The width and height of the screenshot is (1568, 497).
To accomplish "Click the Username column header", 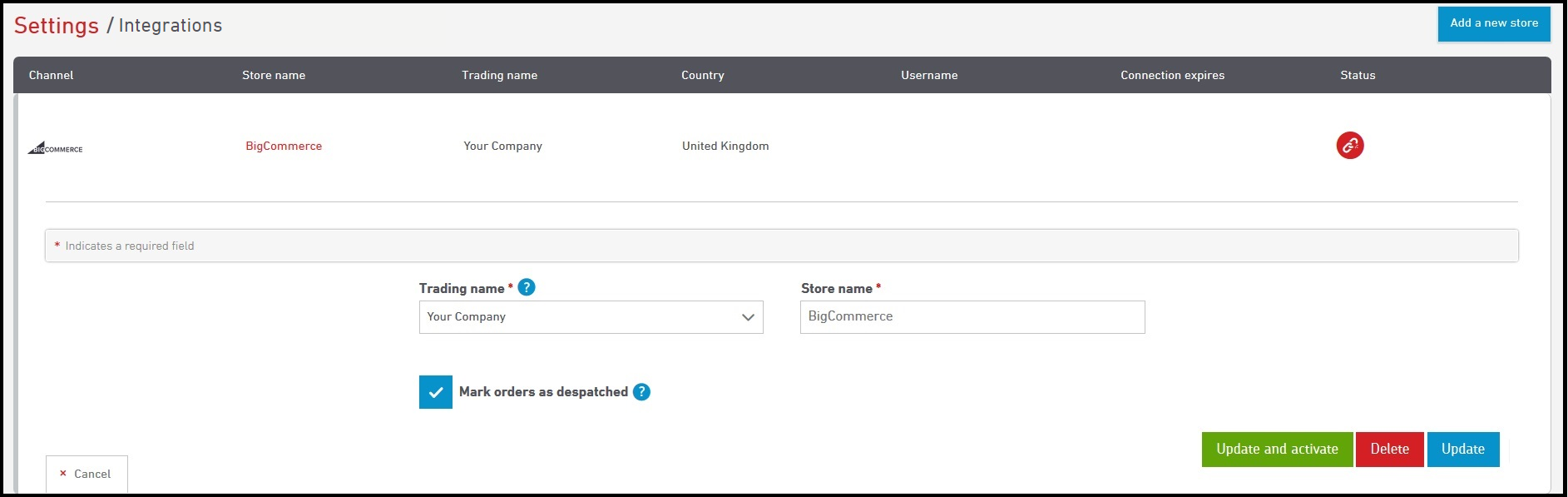I will [929, 75].
